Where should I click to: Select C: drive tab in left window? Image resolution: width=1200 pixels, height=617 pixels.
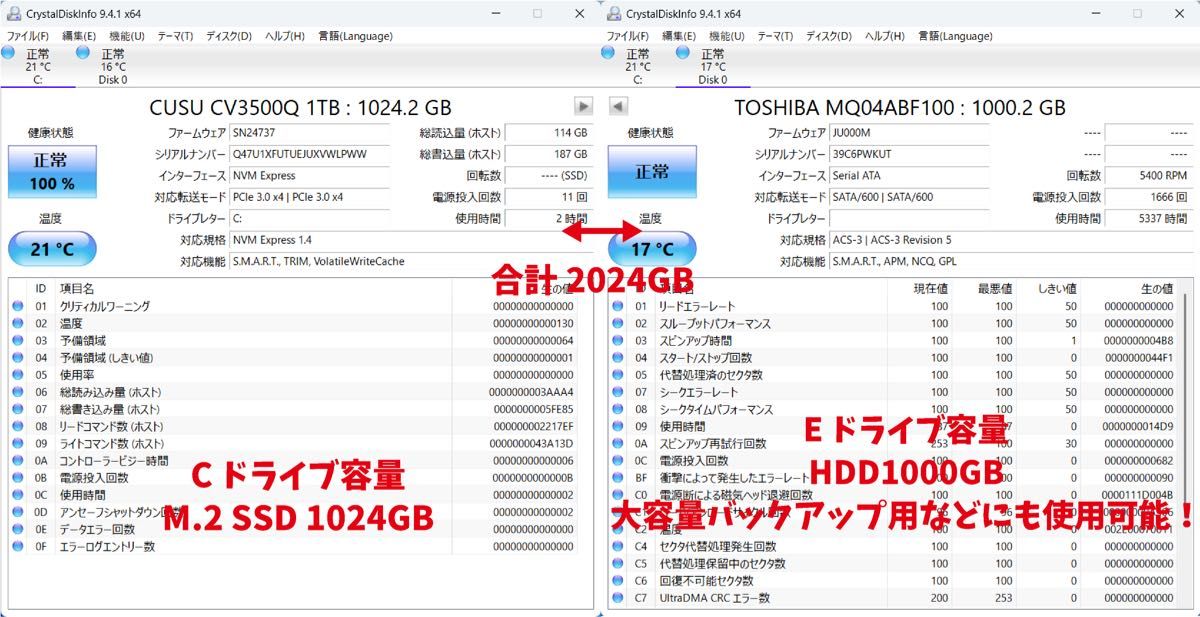(37, 66)
